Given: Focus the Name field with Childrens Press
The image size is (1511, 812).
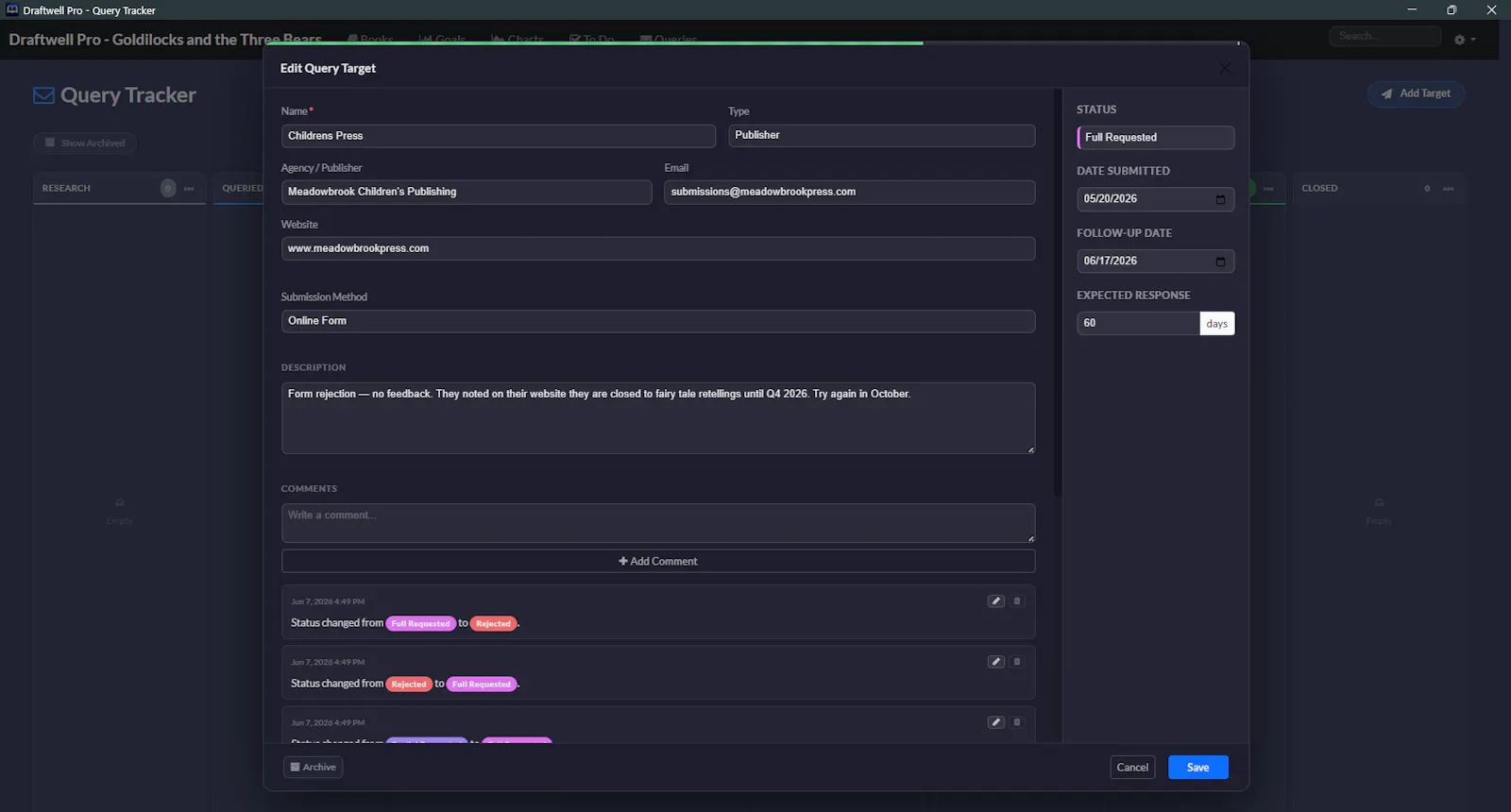Looking at the screenshot, I should [498, 136].
